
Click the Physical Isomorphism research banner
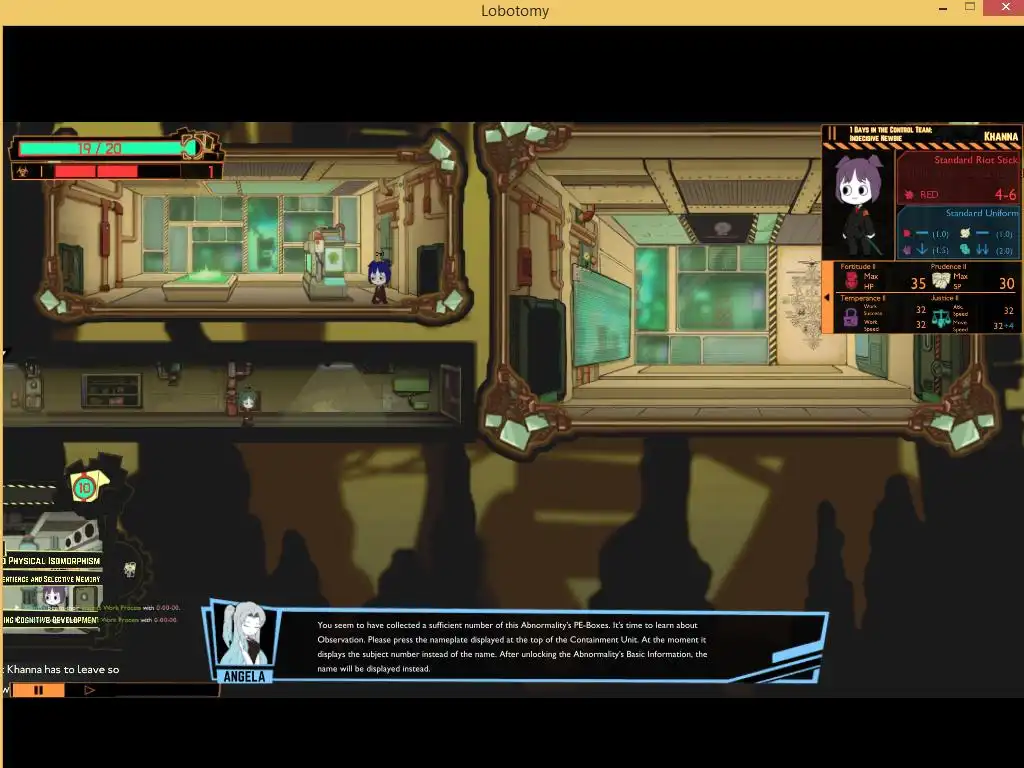tap(52, 561)
